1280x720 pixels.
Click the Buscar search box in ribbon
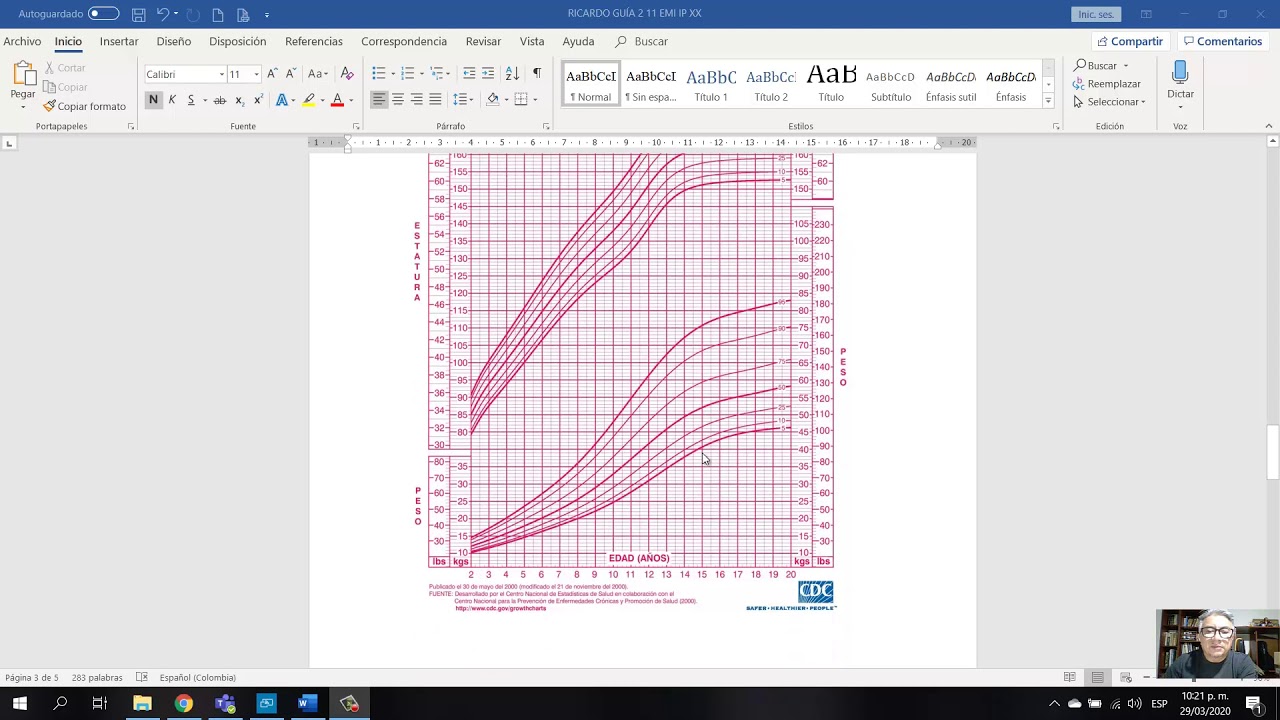642,41
